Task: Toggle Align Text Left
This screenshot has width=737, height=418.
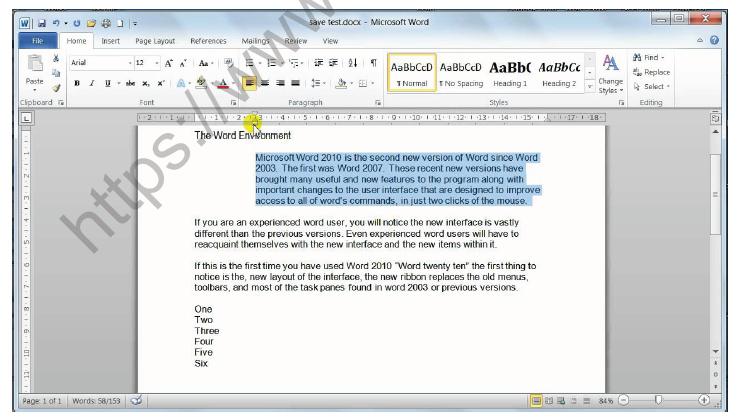Action: coord(250,83)
